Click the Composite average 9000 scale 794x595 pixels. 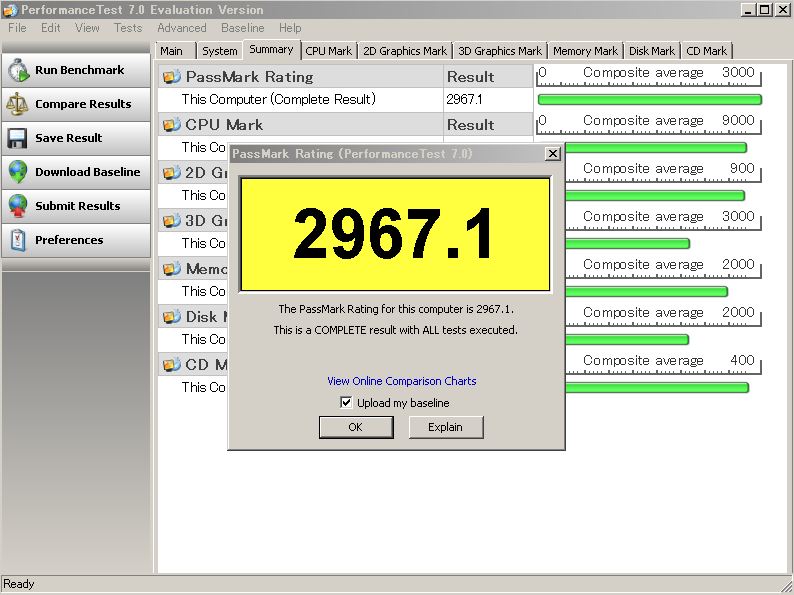[649, 124]
